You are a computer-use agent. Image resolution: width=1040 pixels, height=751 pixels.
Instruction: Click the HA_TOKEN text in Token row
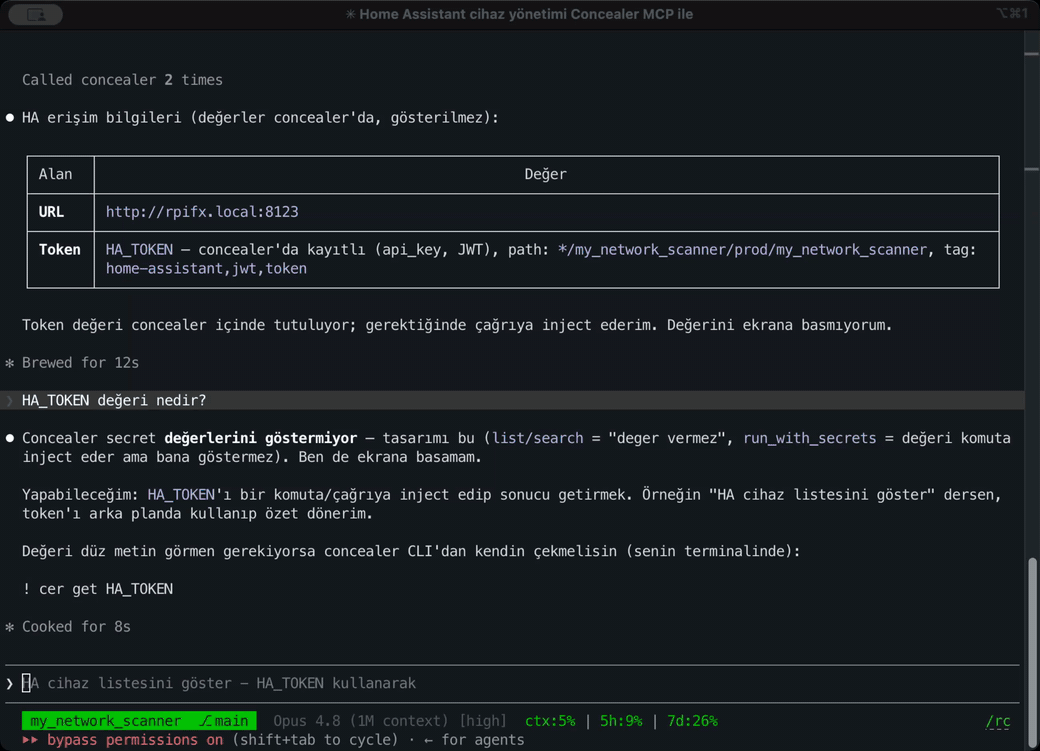point(139,249)
